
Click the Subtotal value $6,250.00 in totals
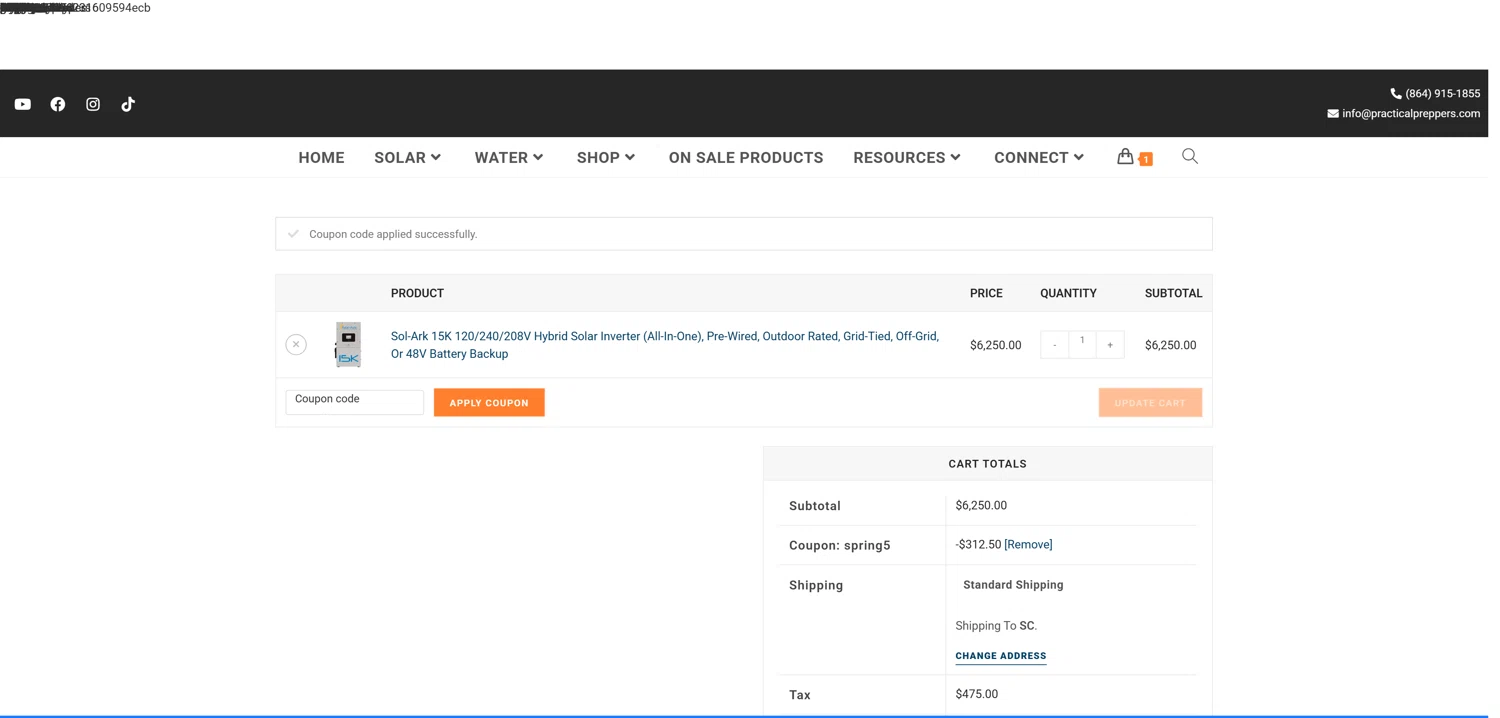(x=981, y=505)
